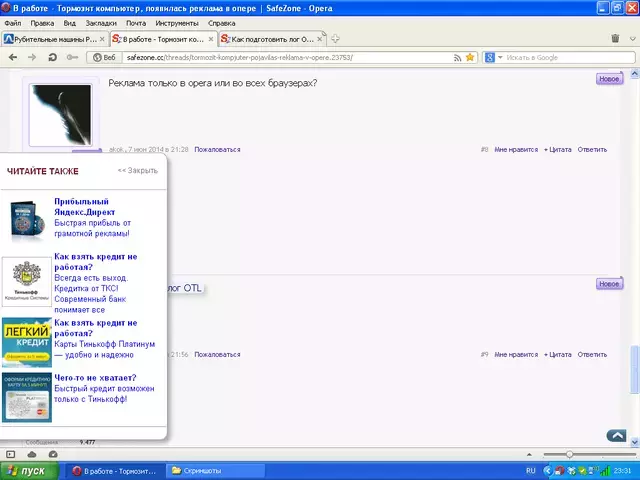640x480 pixels.
Task: Open the Справка menu
Action: (222, 23)
